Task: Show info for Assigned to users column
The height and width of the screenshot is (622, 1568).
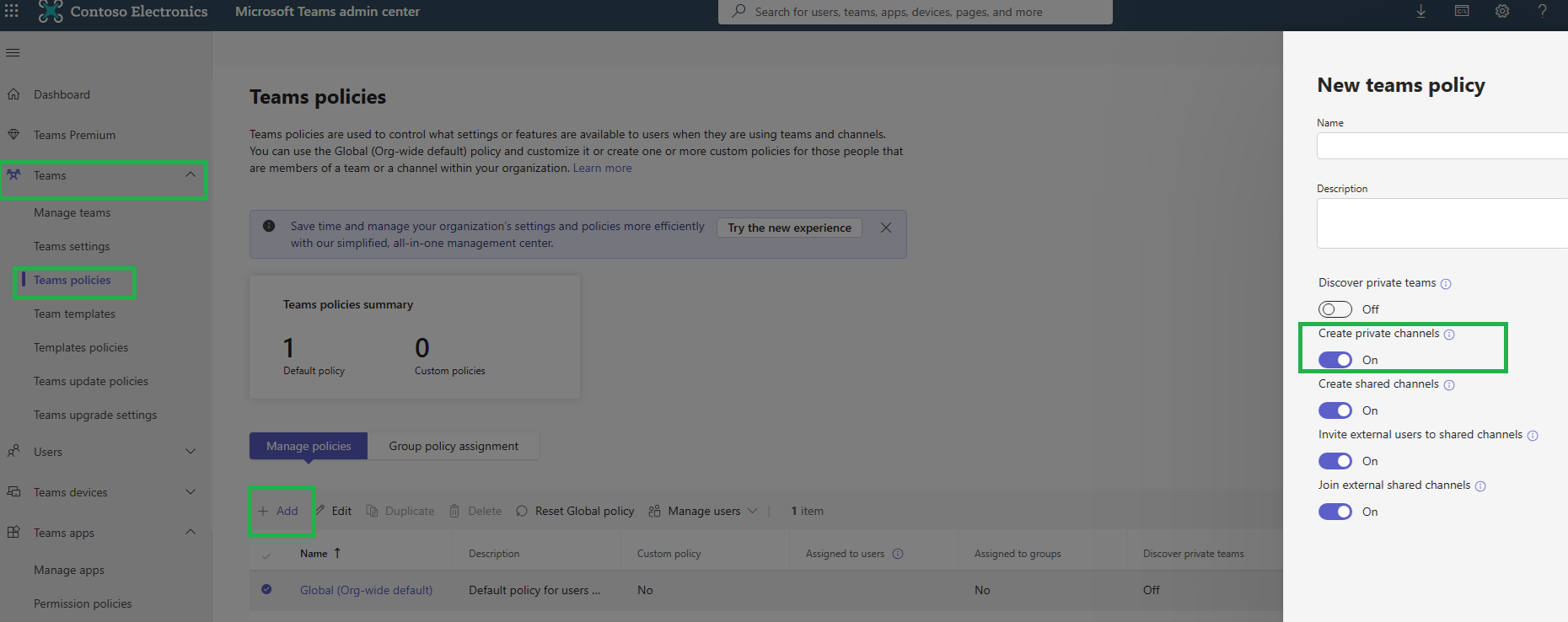Action: [898, 554]
